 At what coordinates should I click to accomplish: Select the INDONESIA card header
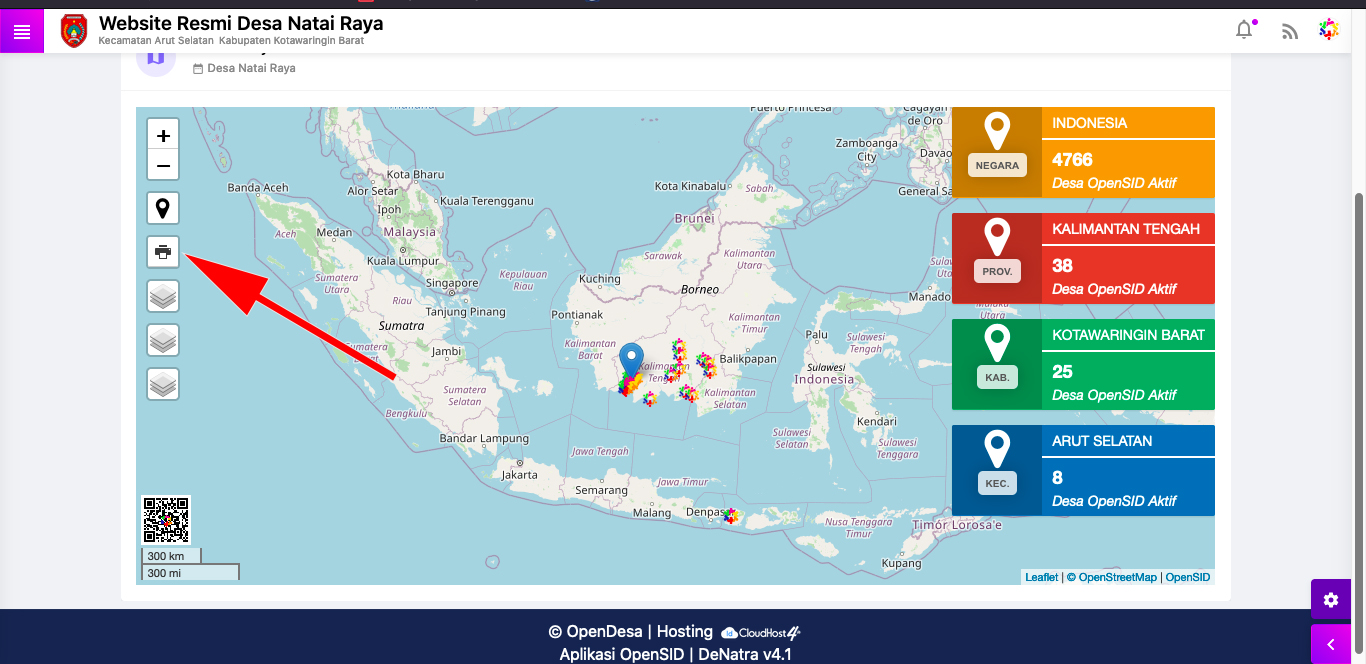click(x=1128, y=123)
